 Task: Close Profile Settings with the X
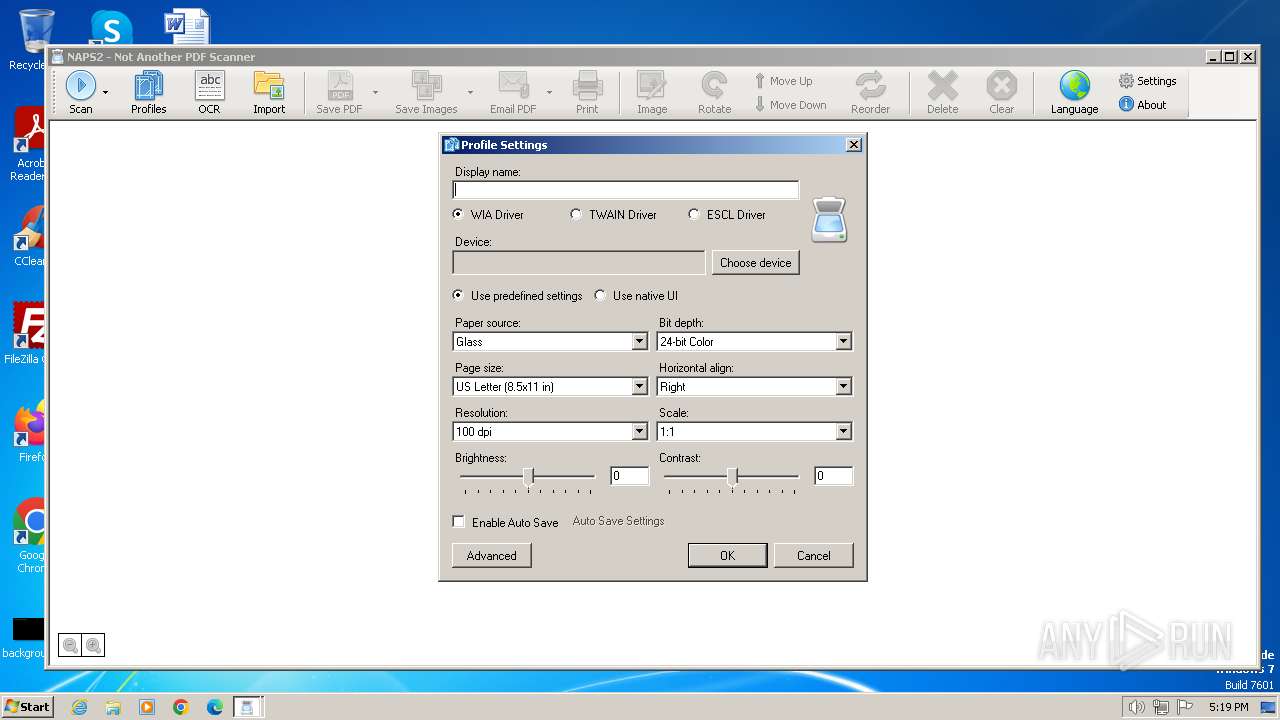[854, 145]
